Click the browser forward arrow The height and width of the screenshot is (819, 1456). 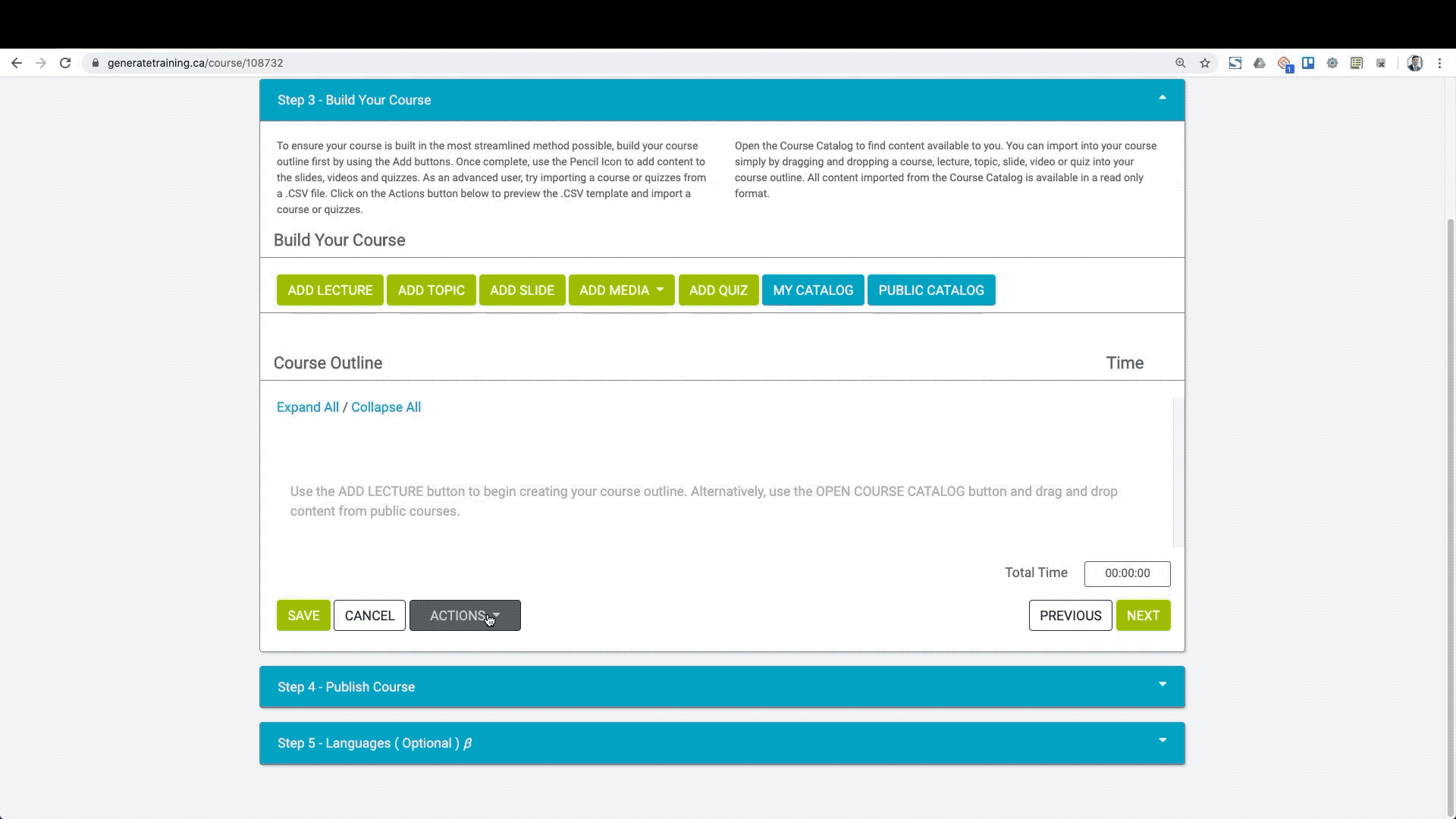(x=41, y=63)
